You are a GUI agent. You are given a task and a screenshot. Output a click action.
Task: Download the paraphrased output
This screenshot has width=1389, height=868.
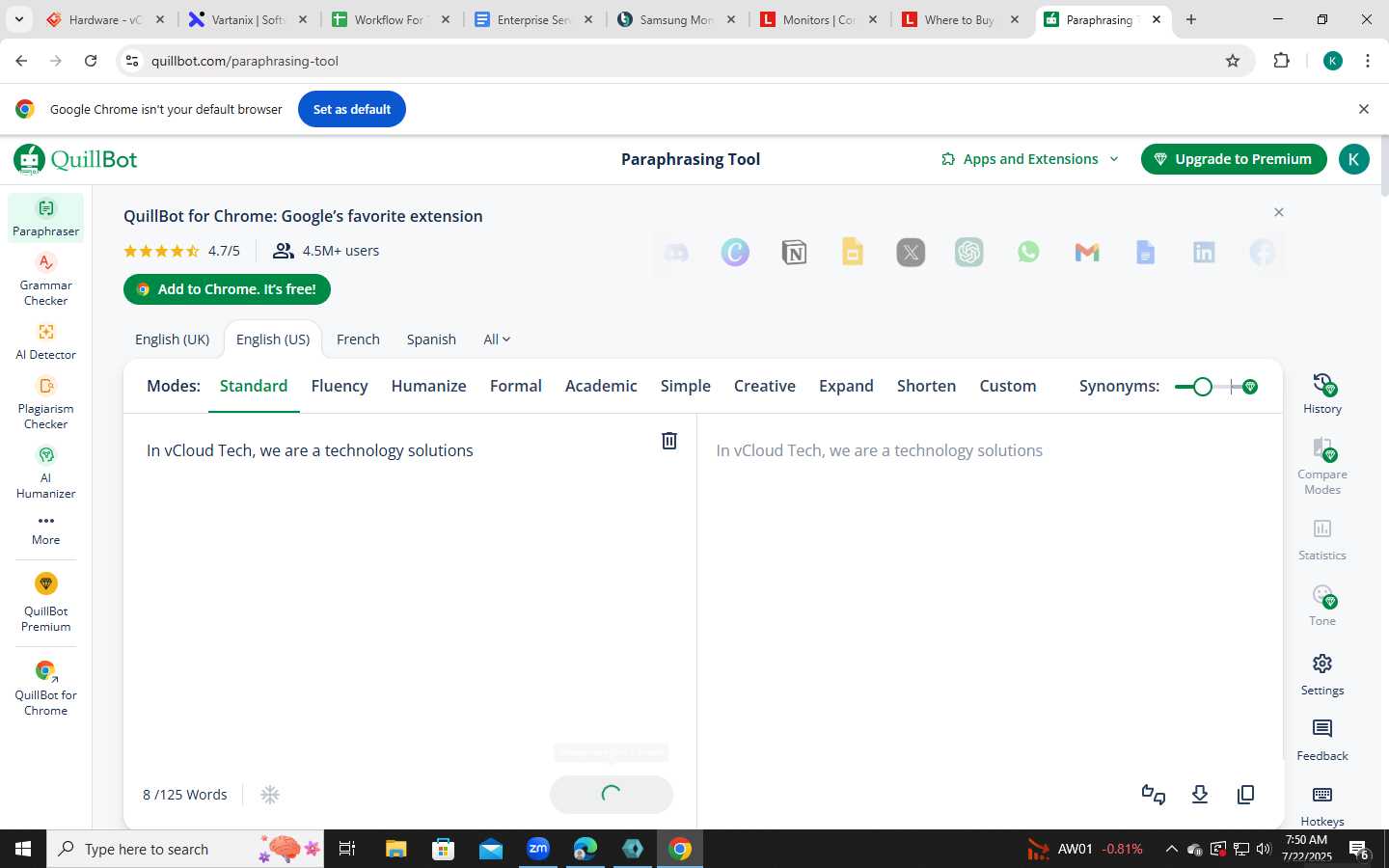1200,795
